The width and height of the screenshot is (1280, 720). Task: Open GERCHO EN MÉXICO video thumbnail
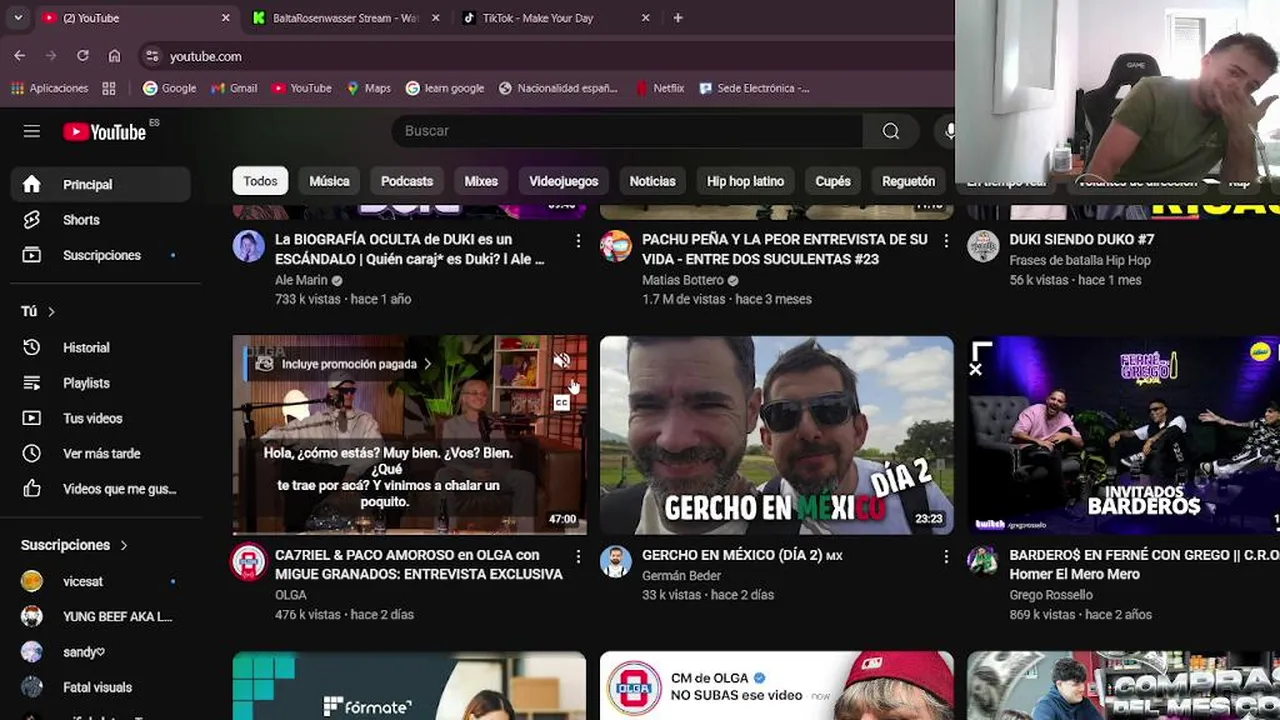[x=777, y=435]
